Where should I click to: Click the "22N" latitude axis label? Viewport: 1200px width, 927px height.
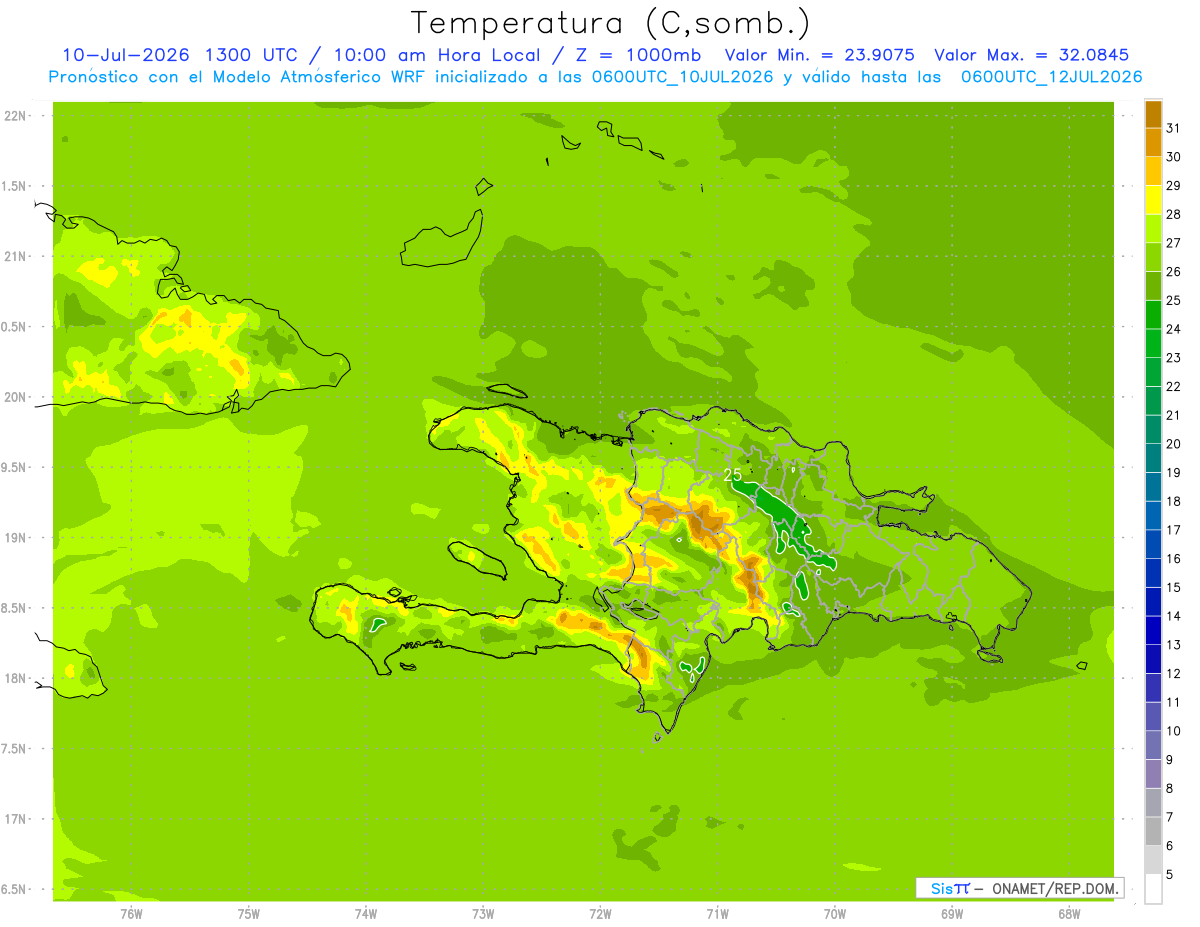pos(15,116)
